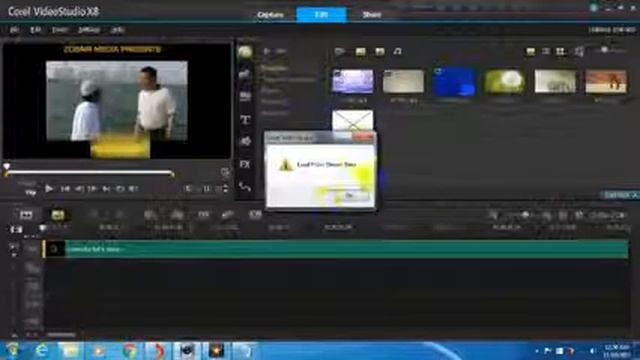Jump to End in preview
Image resolution: width=640 pixels, height=360 pixels.
106,189
